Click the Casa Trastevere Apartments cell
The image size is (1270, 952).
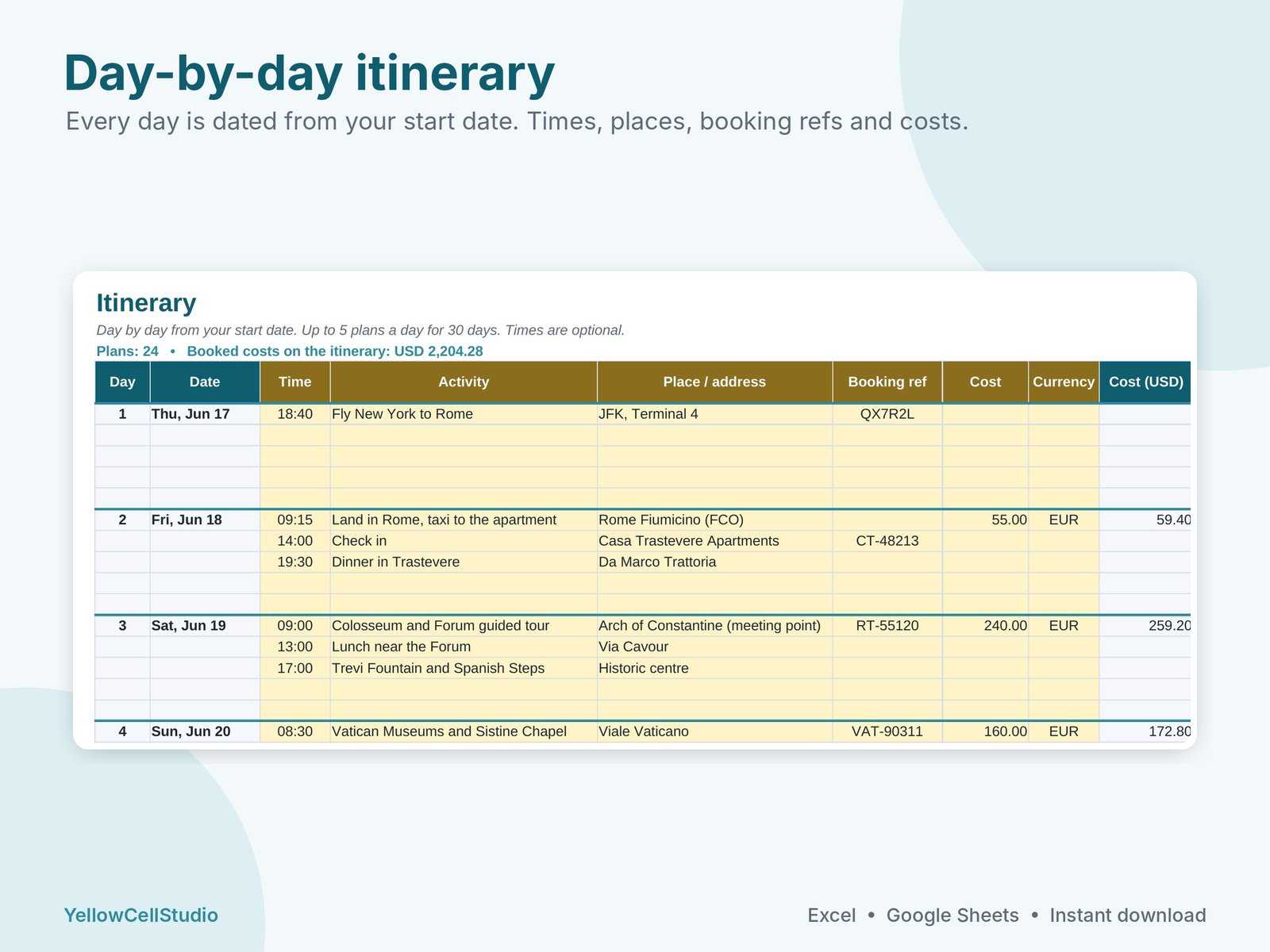[714, 541]
